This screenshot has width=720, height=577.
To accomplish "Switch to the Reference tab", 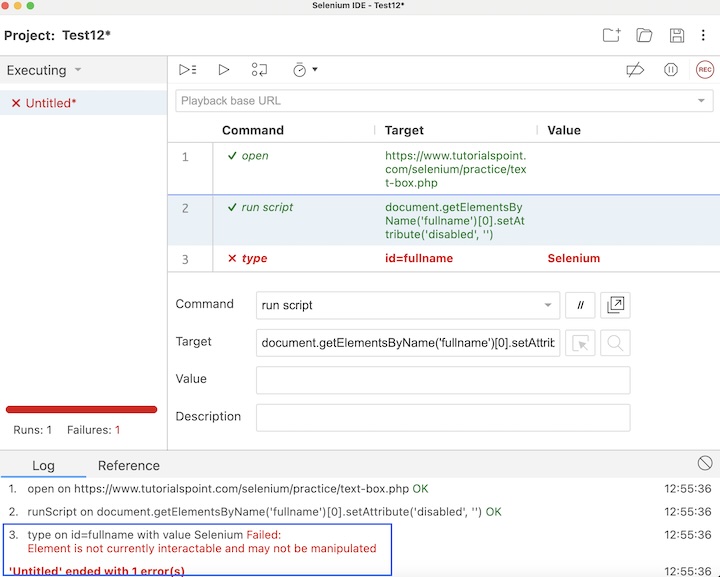I will click(128, 465).
